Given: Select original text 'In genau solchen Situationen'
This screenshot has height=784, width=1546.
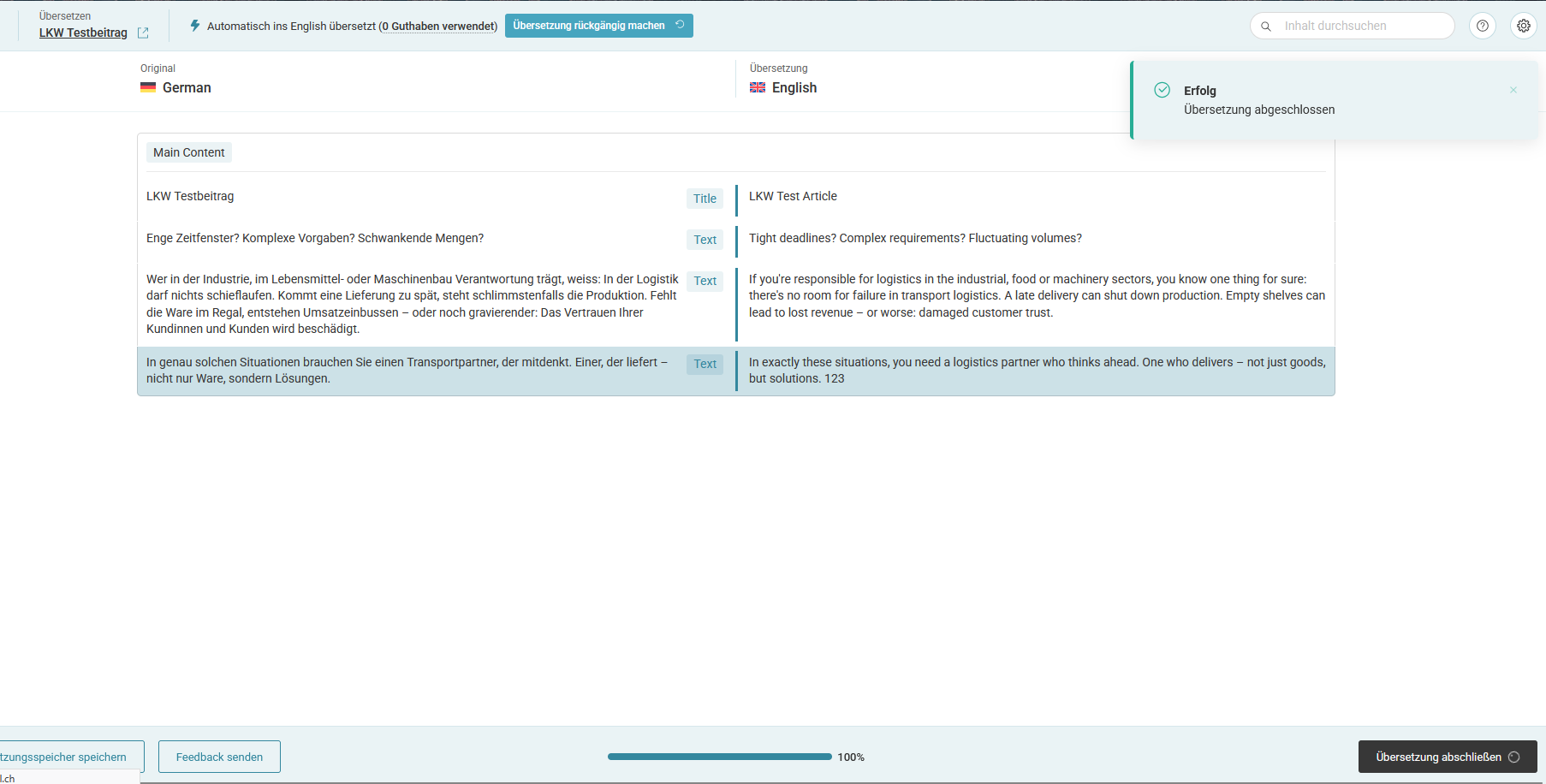Looking at the screenshot, I should pos(407,370).
